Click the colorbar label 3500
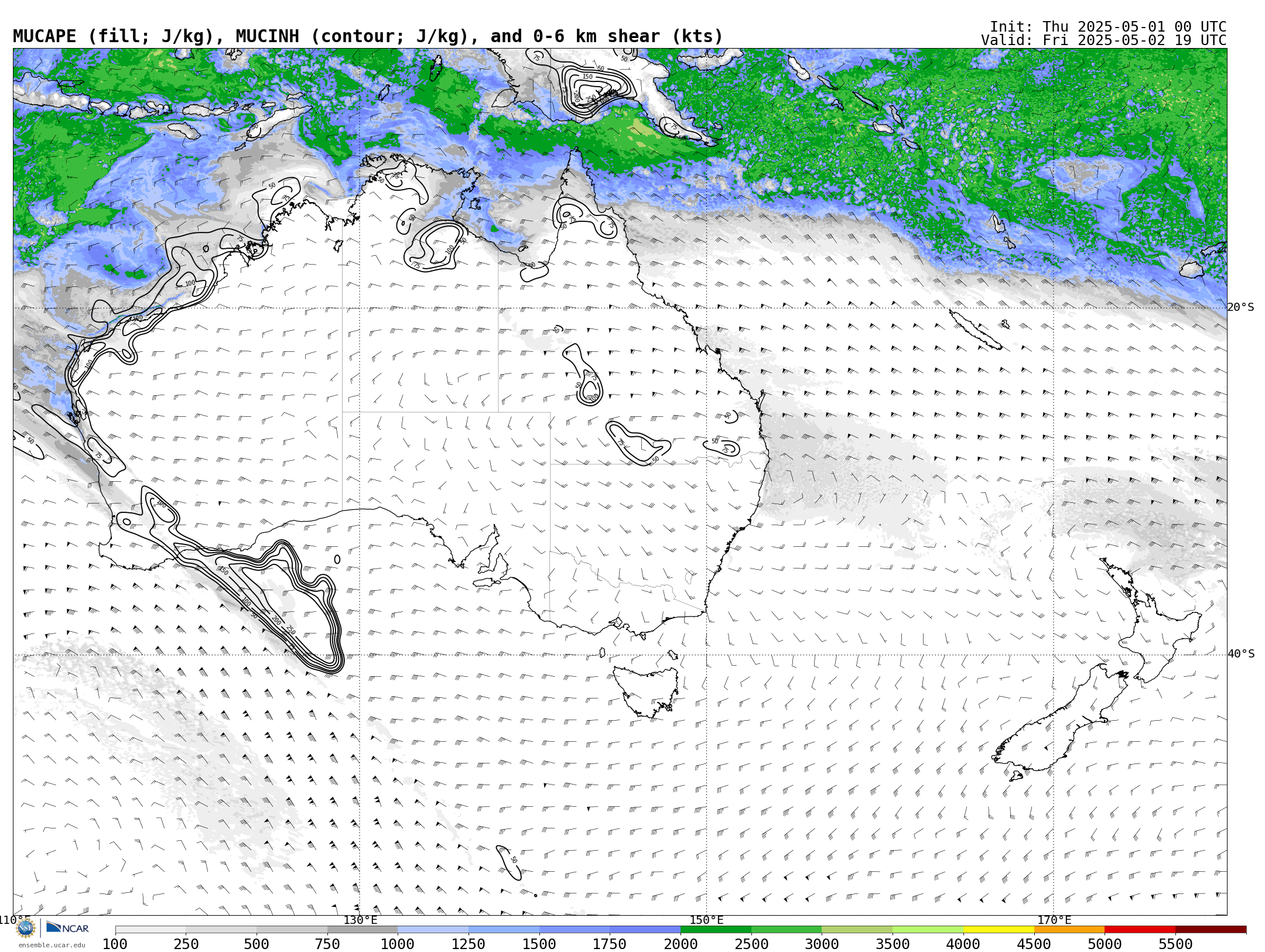 pos(893,944)
